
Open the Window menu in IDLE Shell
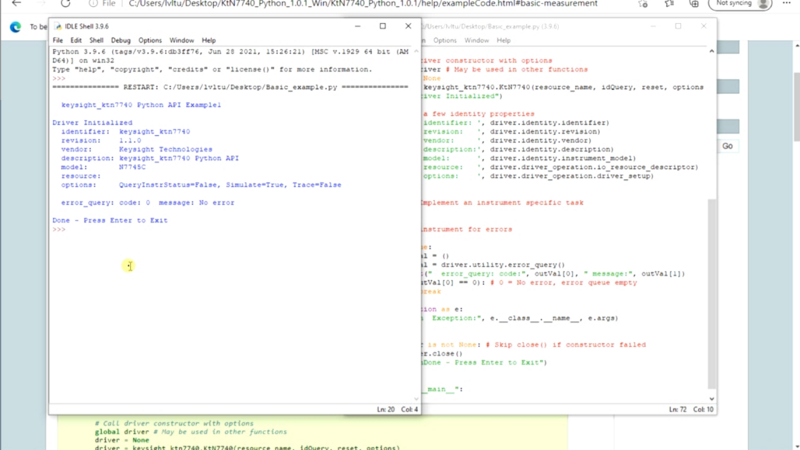181,41
